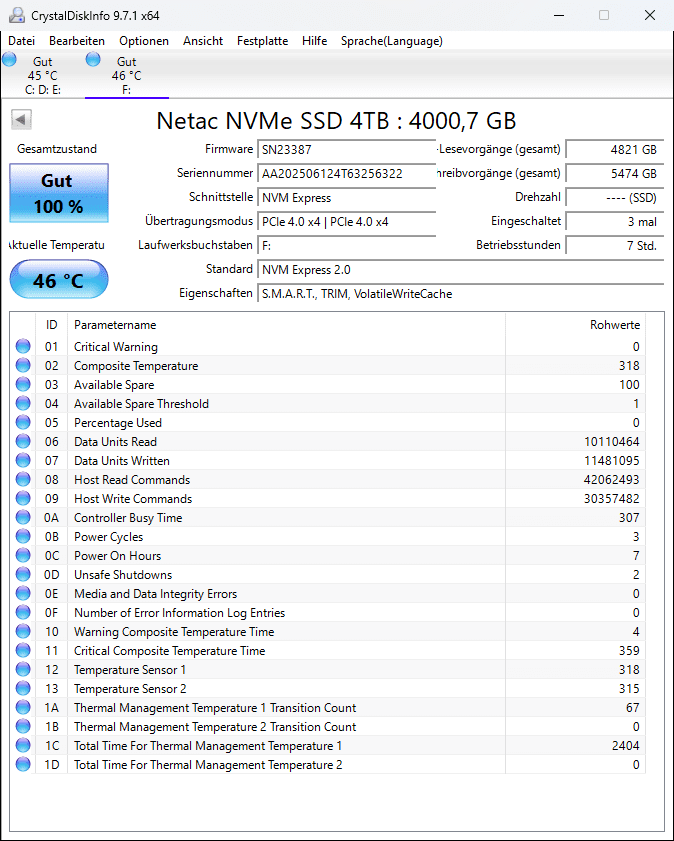Click status orb beside Temperature Sensor 2
The image size is (674, 841).
point(23,689)
